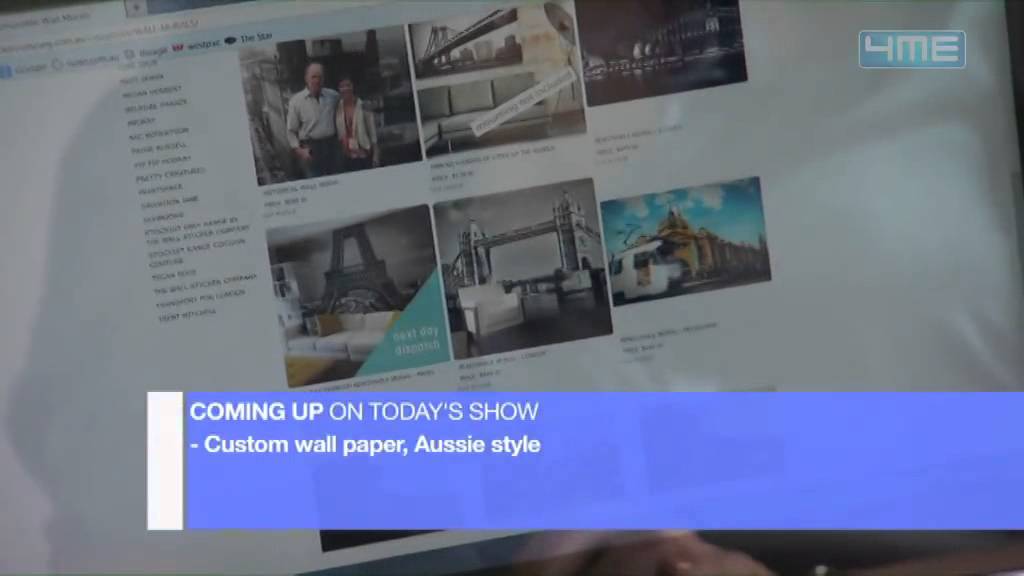Select Megan Herbert in the sidebar list
1024x576 pixels.
pos(152,92)
